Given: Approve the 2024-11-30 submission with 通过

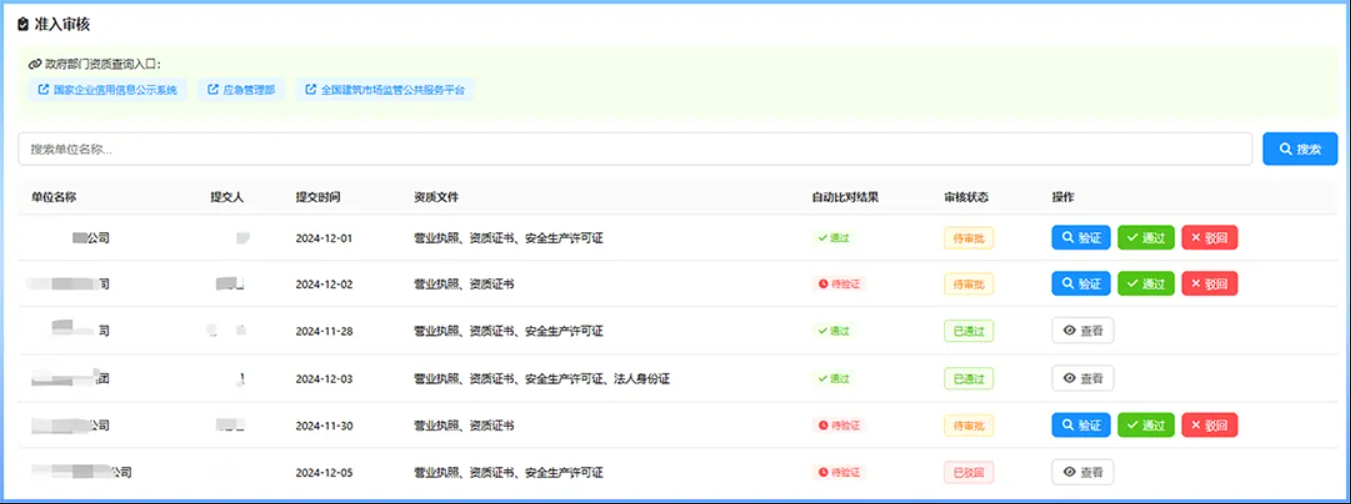Looking at the screenshot, I should click(1145, 425).
